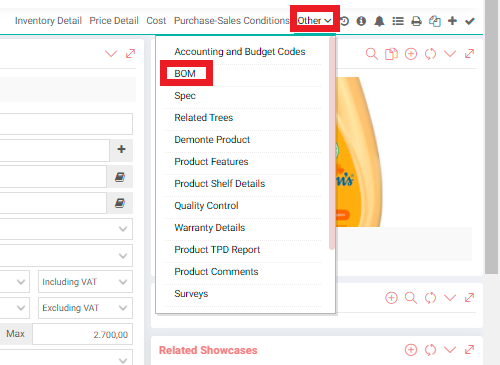Expand image panel with diagonal arrow icon

pos(469,54)
